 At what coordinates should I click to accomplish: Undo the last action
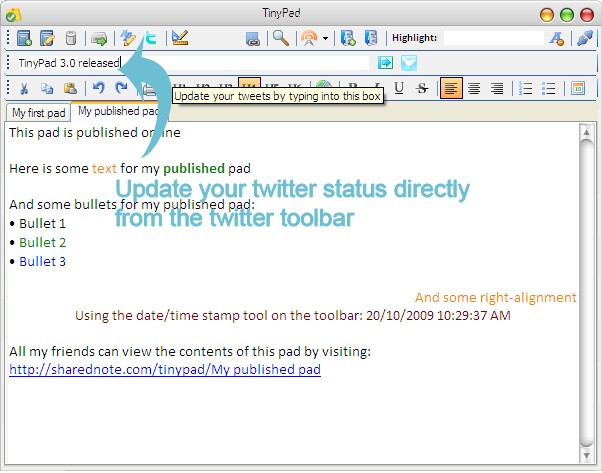tap(99, 88)
